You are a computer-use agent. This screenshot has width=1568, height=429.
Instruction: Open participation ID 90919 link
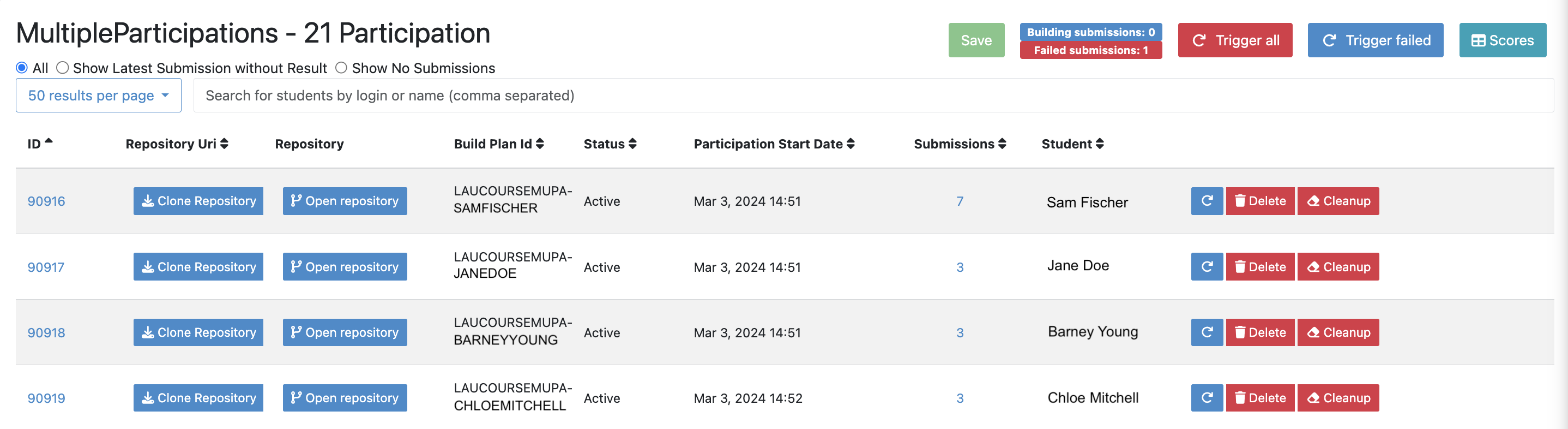pyautogui.click(x=46, y=398)
